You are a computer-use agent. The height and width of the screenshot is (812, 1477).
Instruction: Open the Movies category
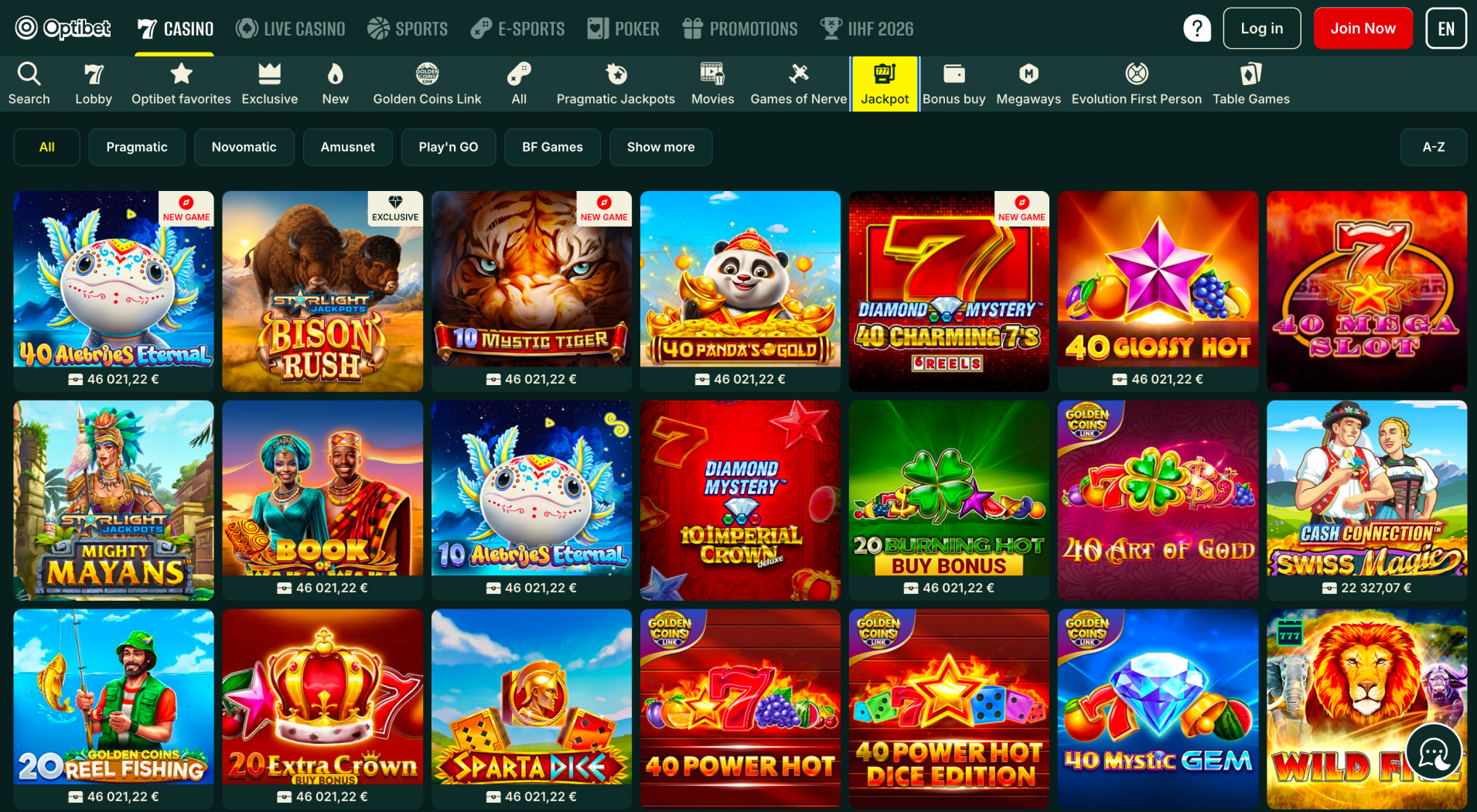(712, 84)
